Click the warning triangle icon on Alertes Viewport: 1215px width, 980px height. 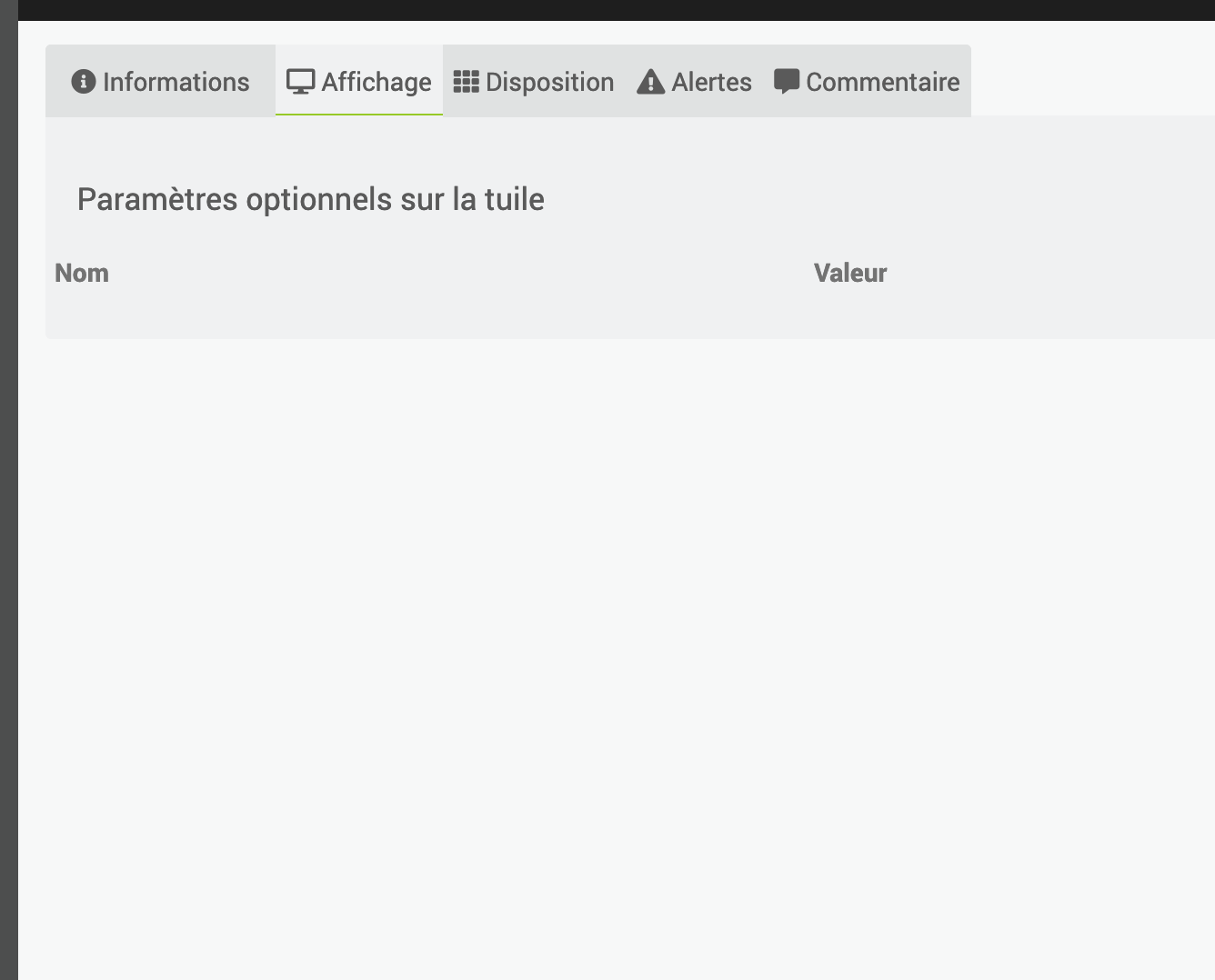click(x=651, y=82)
